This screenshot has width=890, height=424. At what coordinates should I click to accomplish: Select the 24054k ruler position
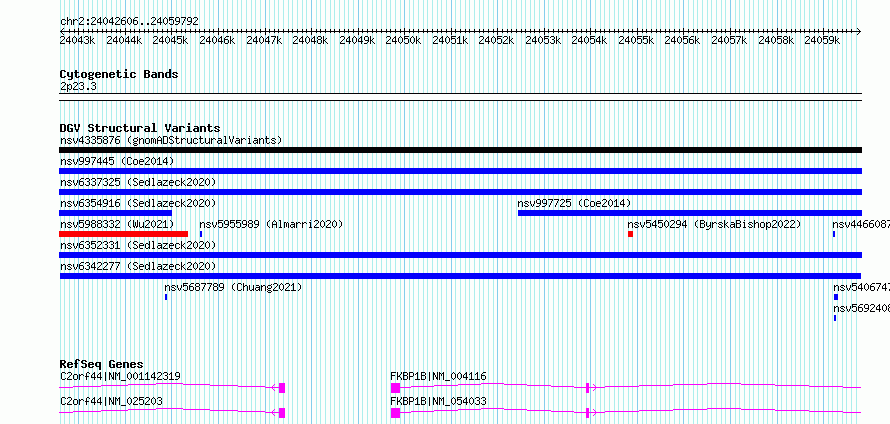[589, 40]
